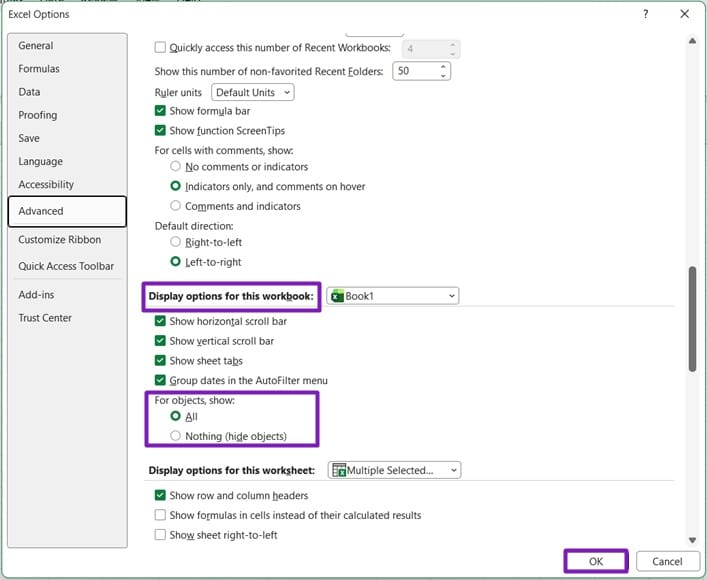
Task: Close the Excel Options dialog
Action: click(x=684, y=14)
